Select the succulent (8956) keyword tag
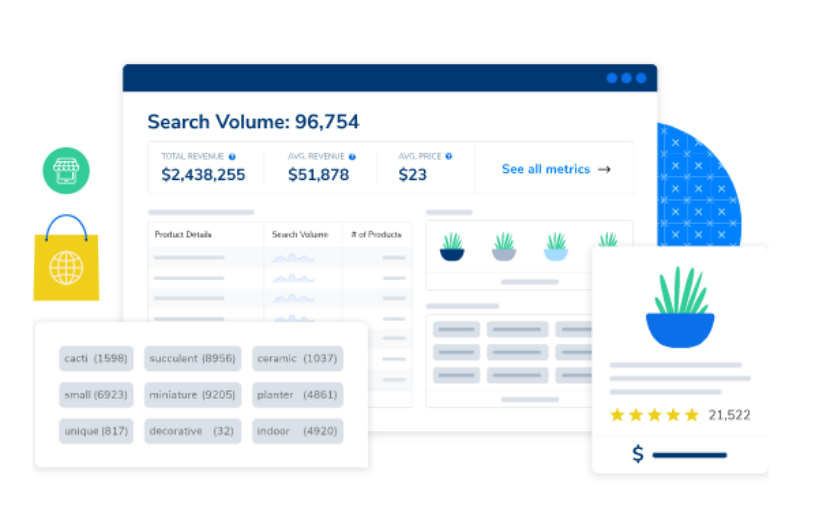 (192, 358)
